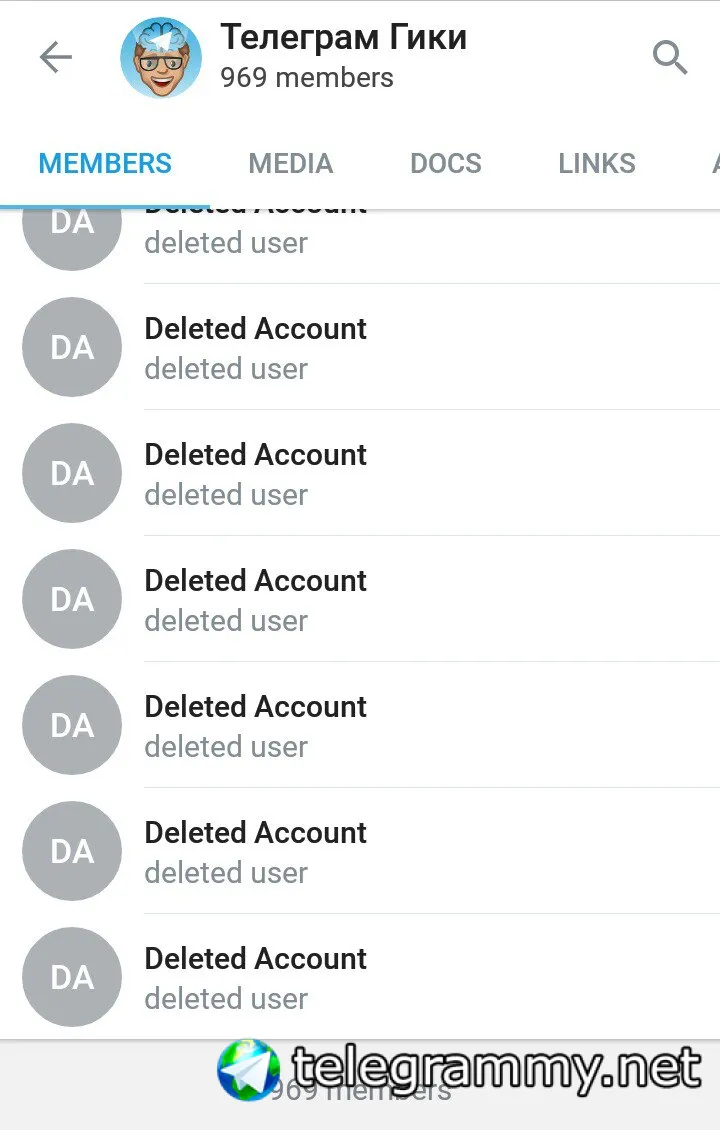
Task: Tap the DA avatar of the second fully visible member
Action: (x=72, y=473)
